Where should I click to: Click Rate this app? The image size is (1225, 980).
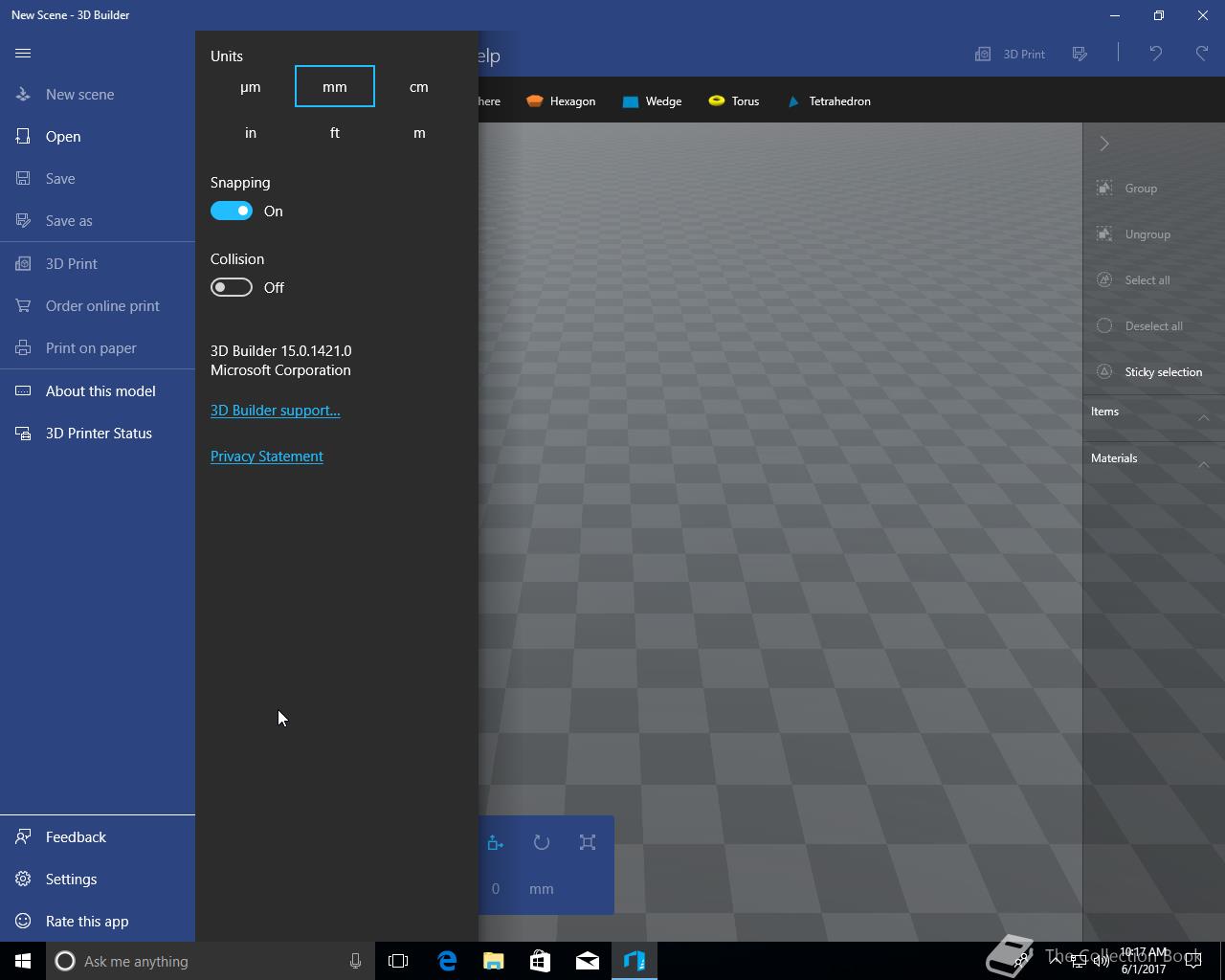[x=98, y=921]
